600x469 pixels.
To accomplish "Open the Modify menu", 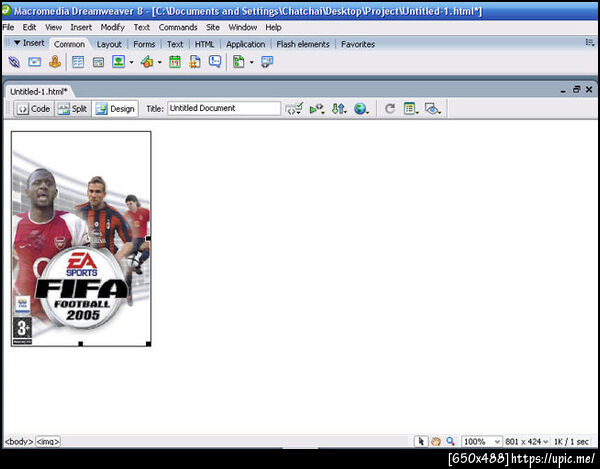I will (x=112, y=27).
